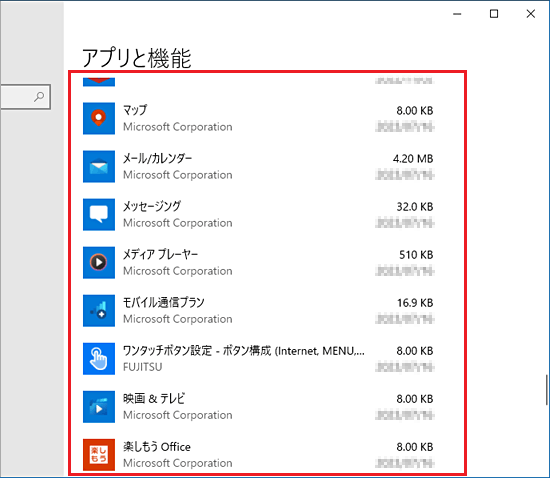Click the 楽しもう Office app icon
Image resolution: width=550 pixels, height=478 pixels.
coord(99,455)
